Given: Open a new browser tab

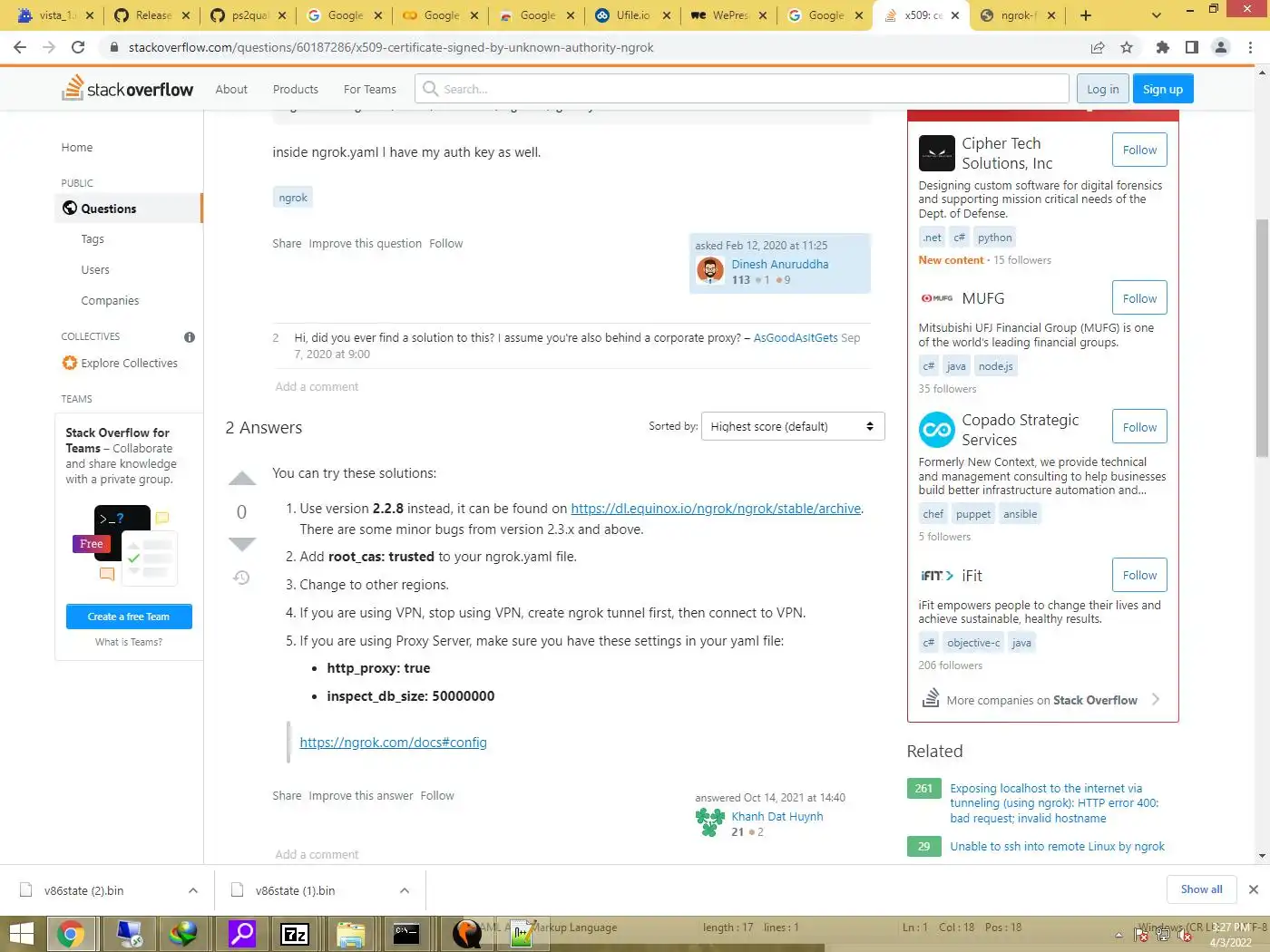Looking at the screenshot, I should click(1086, 15).
